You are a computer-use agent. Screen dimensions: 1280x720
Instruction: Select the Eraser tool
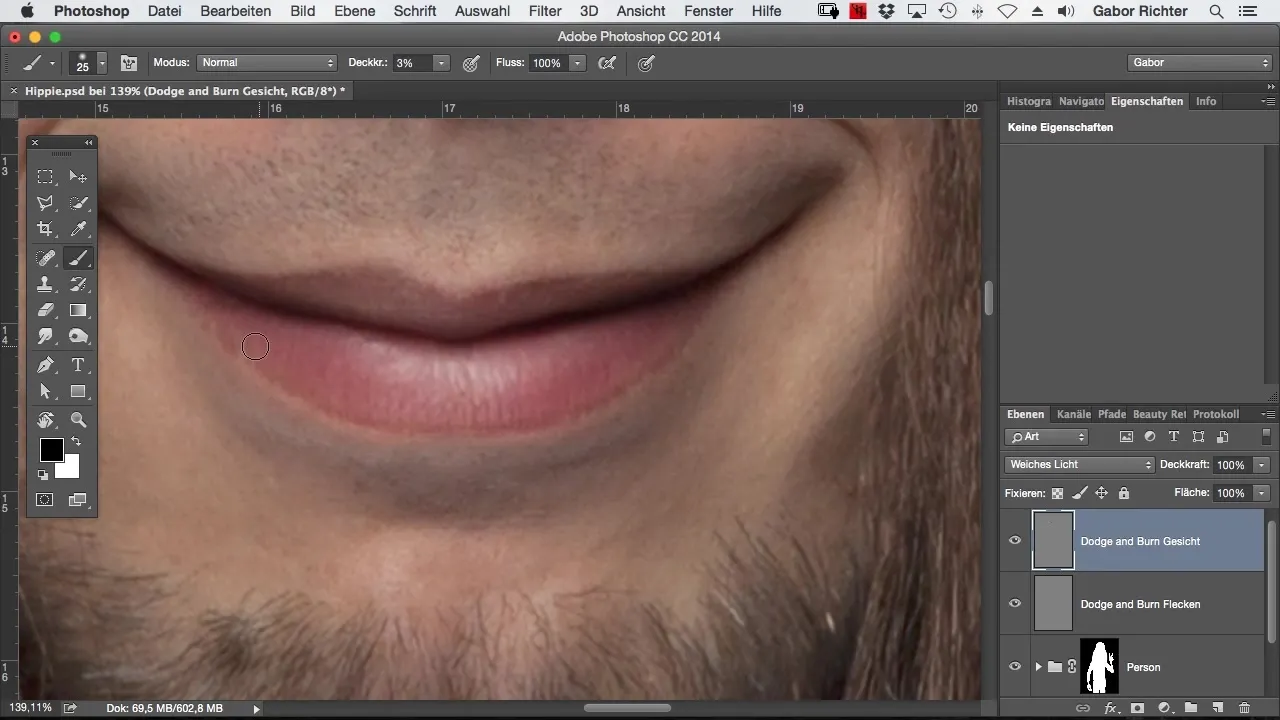click(x=45, y=310)
